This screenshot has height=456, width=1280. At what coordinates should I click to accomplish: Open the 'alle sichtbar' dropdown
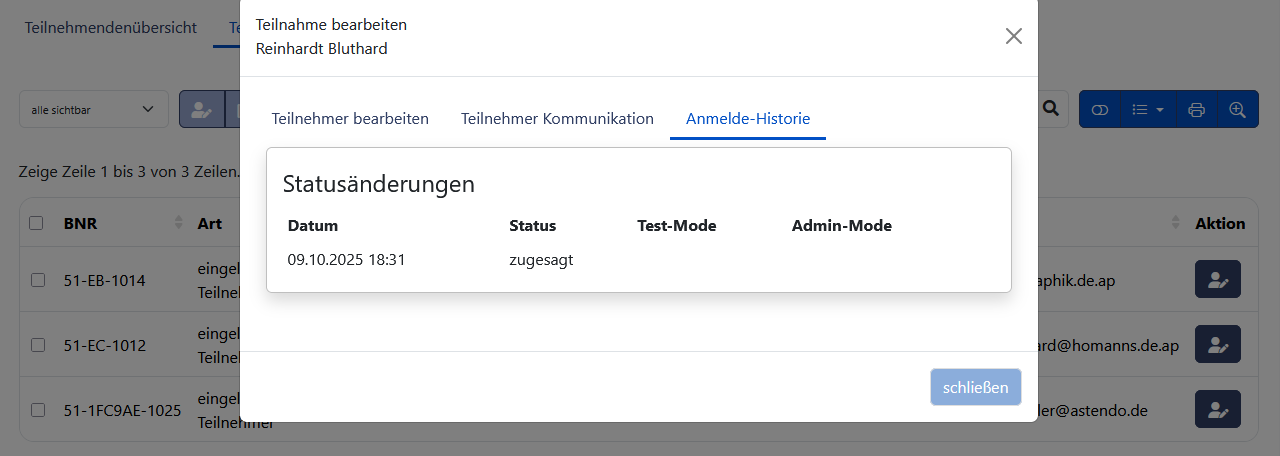coord(94,109)
